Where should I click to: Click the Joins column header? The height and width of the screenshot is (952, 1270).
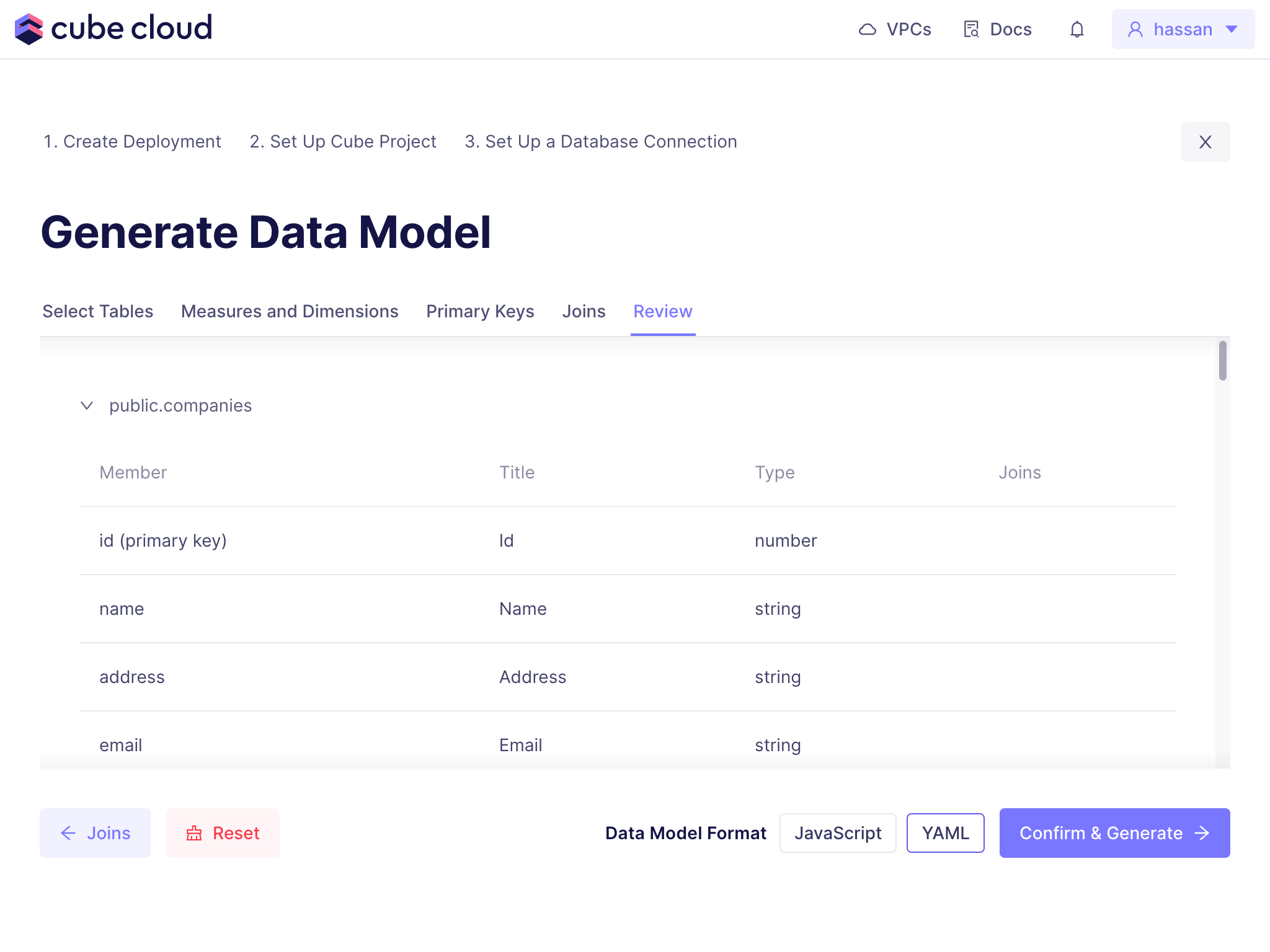click(x=1019, y=472)
